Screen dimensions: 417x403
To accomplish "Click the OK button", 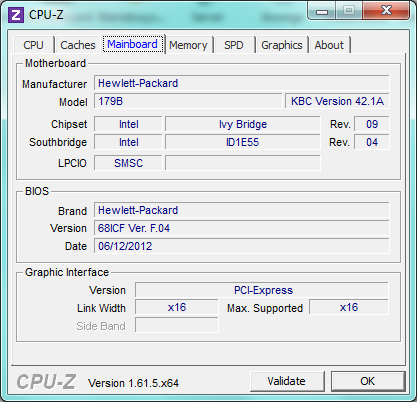I will point(368,381).
